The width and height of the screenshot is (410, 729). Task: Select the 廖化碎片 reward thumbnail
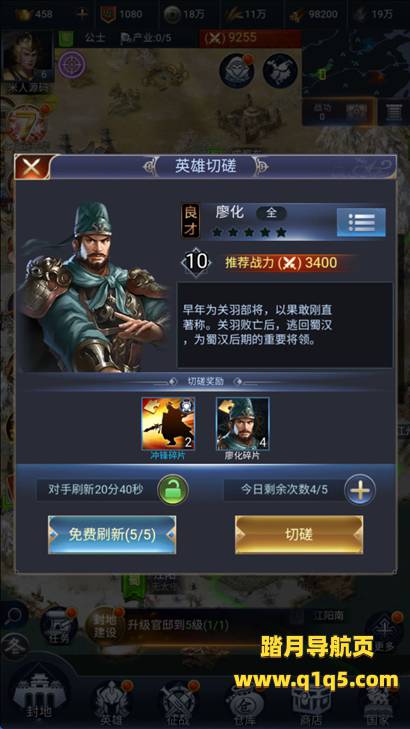pyautogui.click(x=242, y=424)
